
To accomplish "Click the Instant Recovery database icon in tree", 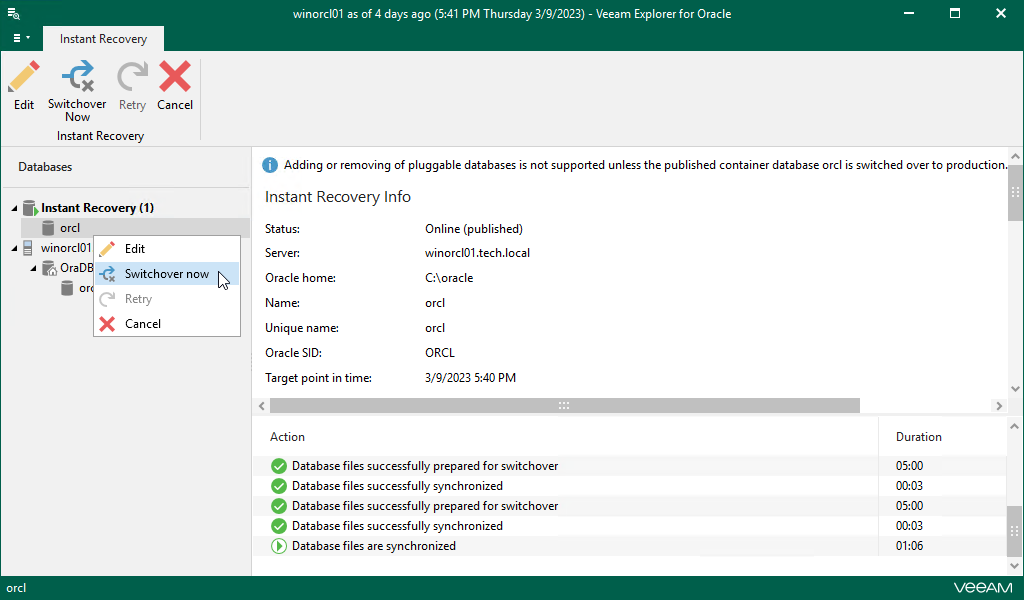I will 30,208.
